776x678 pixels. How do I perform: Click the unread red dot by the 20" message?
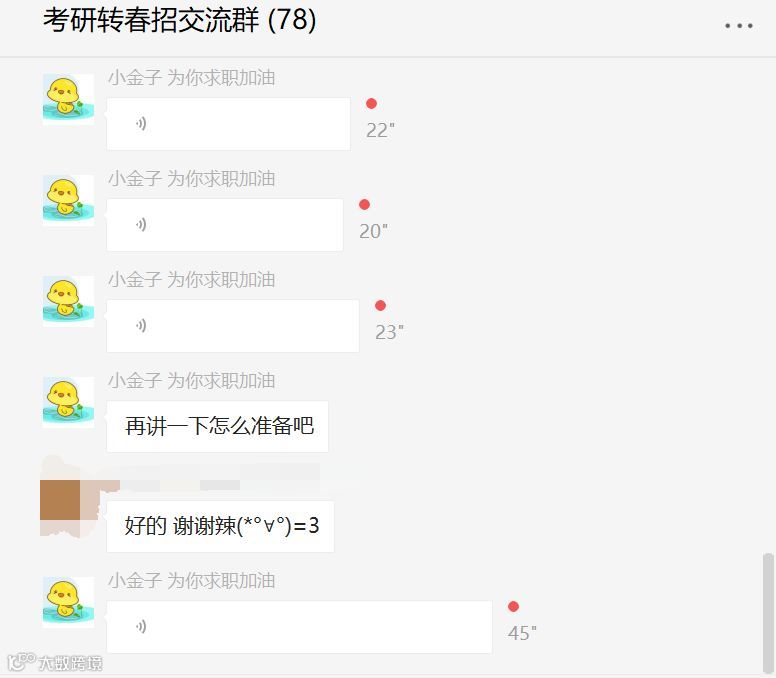click(364, 204)
